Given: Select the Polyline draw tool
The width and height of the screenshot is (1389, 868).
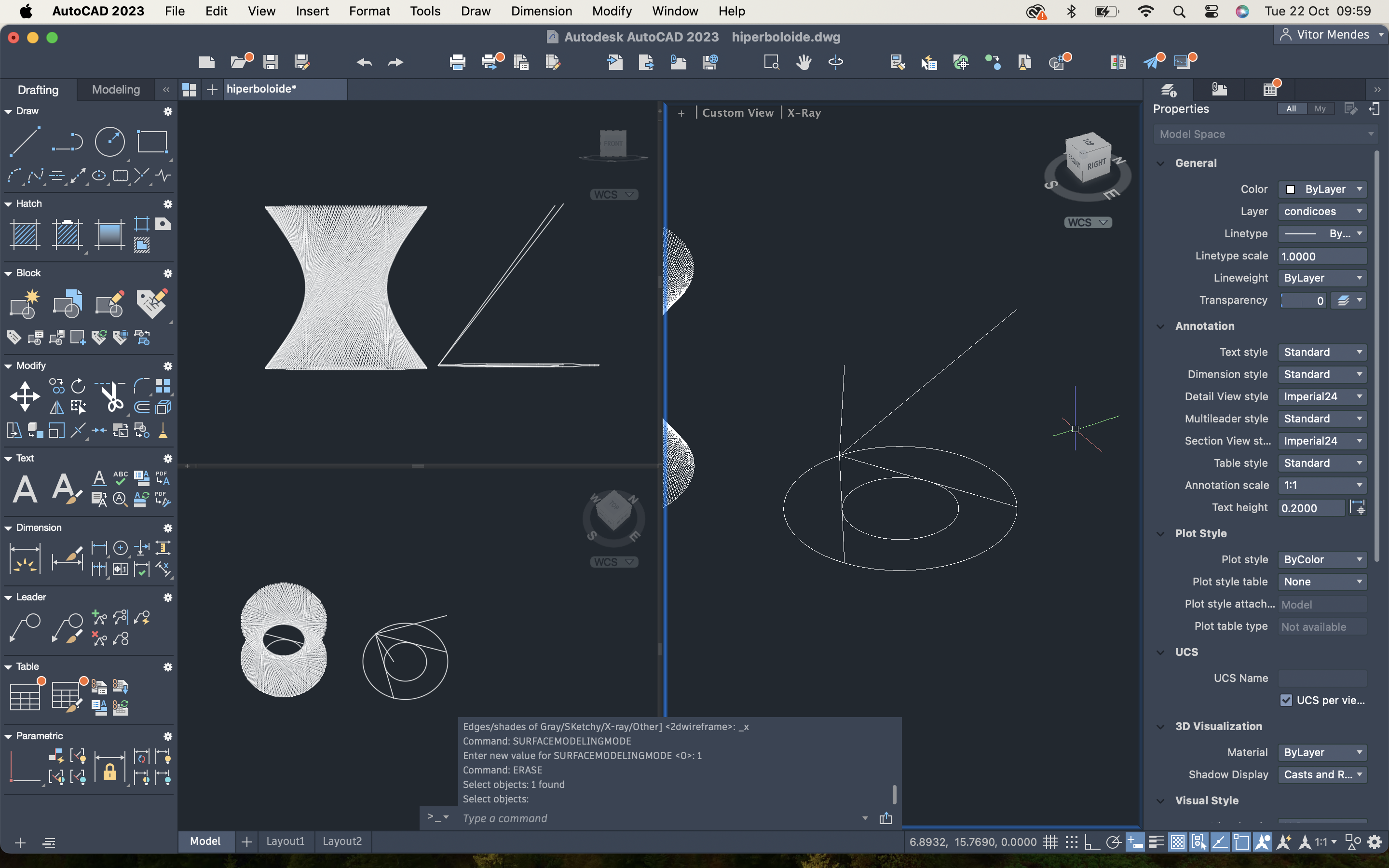Looking at the screenshot, I should 67,142.
